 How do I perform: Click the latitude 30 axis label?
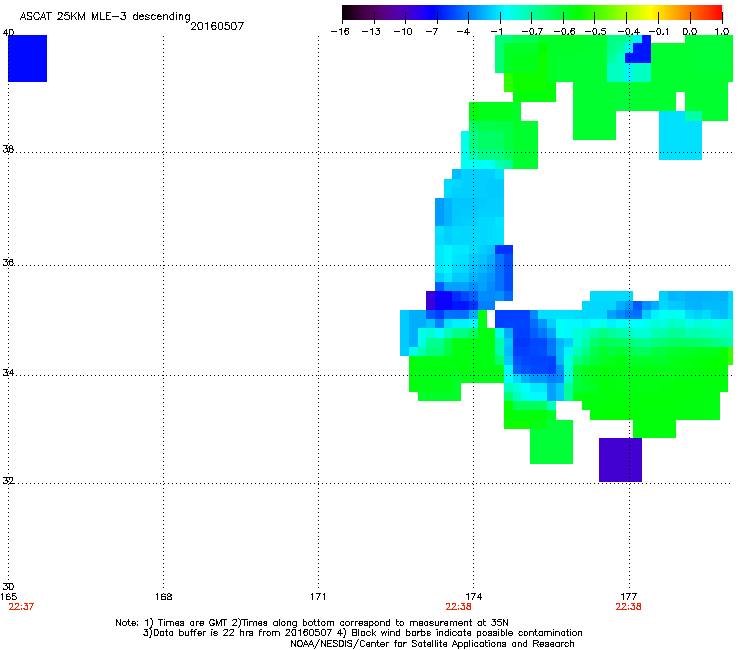[x=8, y=587]
